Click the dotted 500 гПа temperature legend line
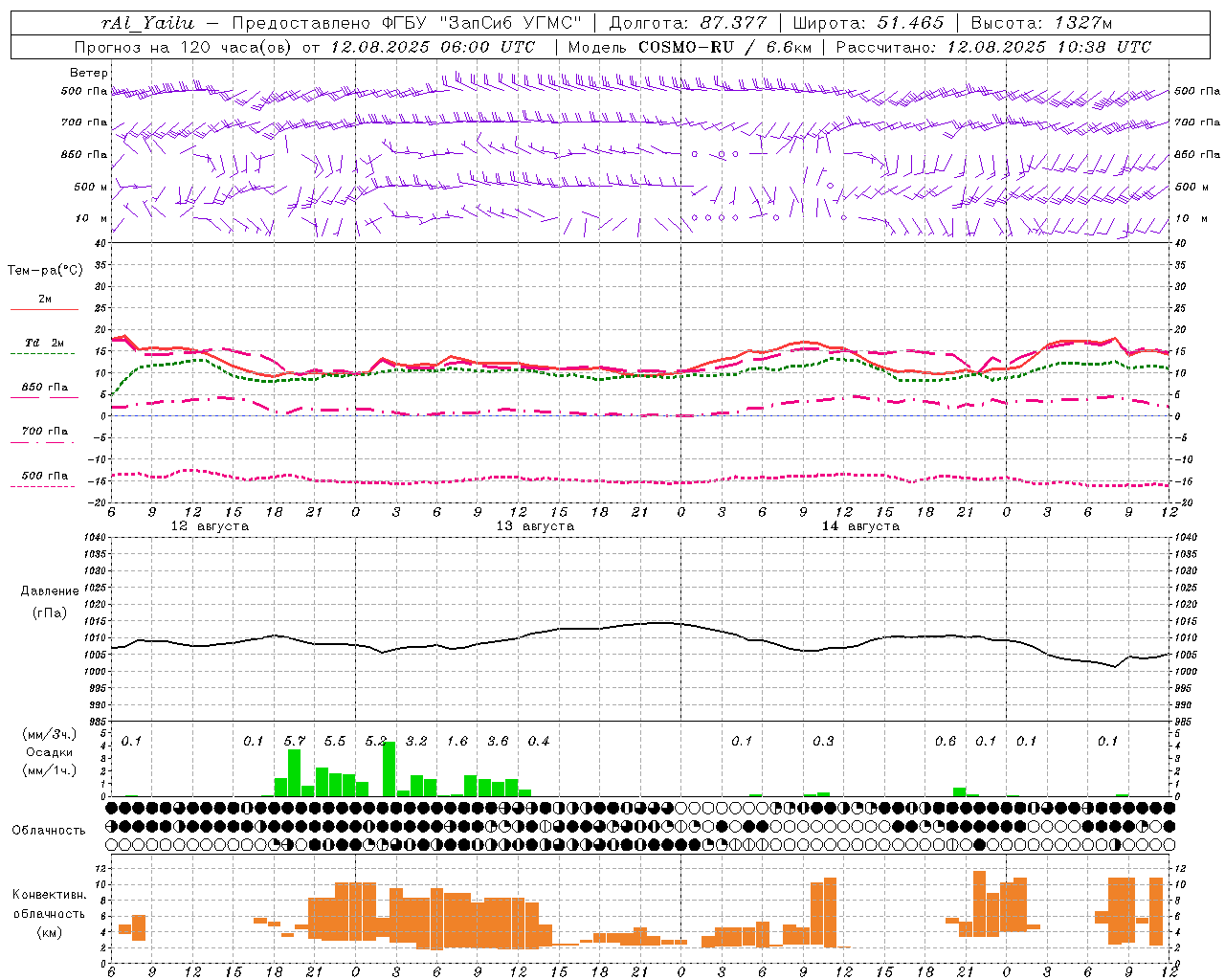This screenshot has width=1225, height=980. click(x=42, y=486)
